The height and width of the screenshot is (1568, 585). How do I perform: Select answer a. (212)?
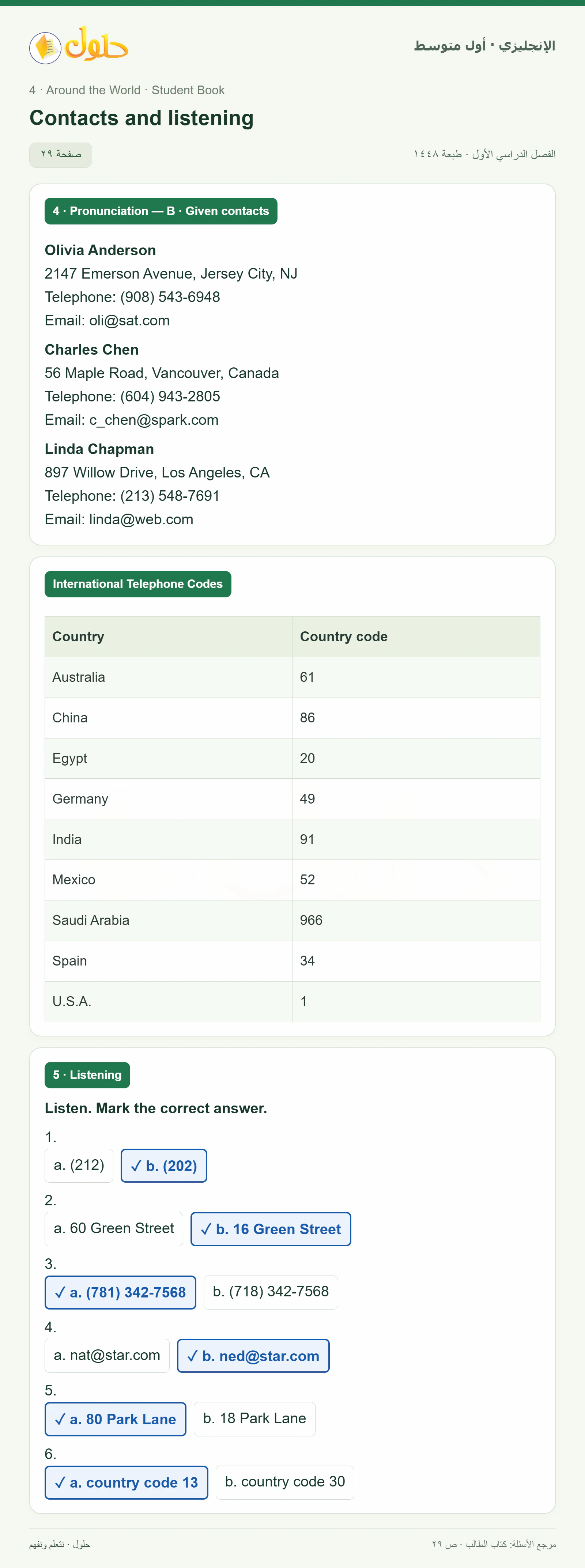coord(79,1165)
